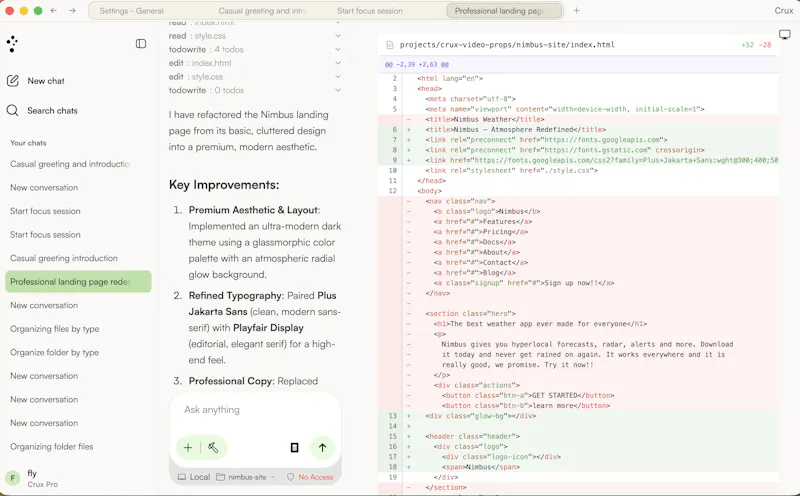Click the plus attach icon in composer

pos(188,448)
